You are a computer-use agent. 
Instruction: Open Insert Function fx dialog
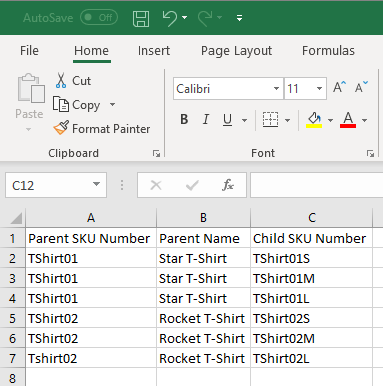pos(228,185)
